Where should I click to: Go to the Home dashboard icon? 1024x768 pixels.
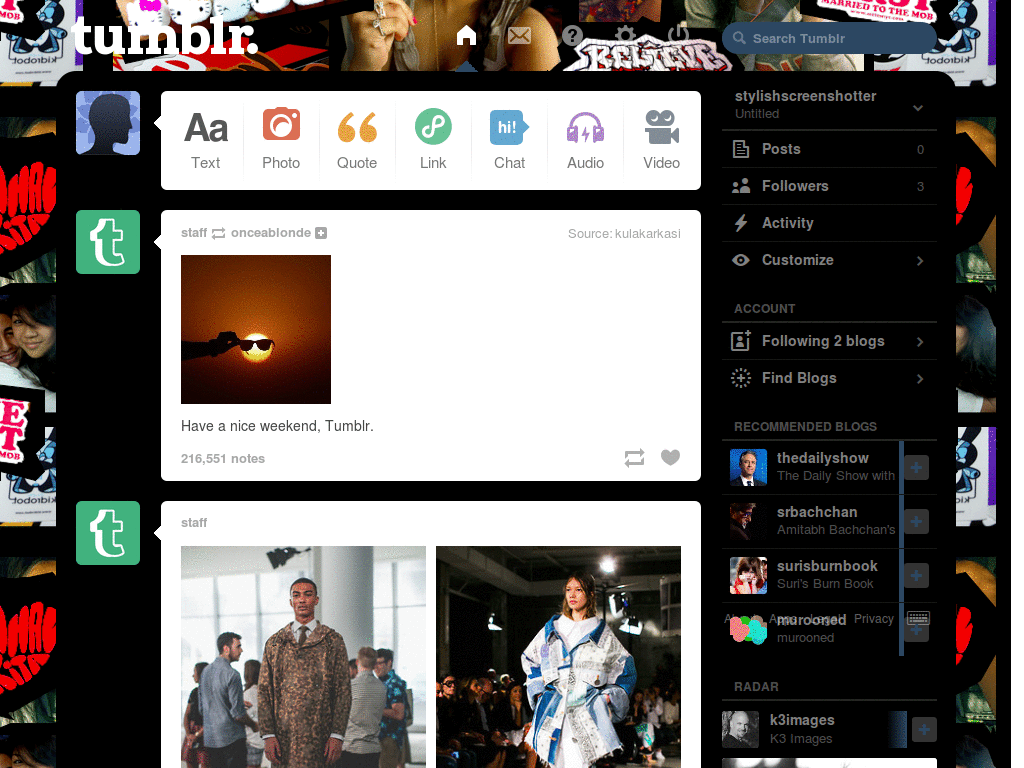pyautogui.click(x=466, y=35)
